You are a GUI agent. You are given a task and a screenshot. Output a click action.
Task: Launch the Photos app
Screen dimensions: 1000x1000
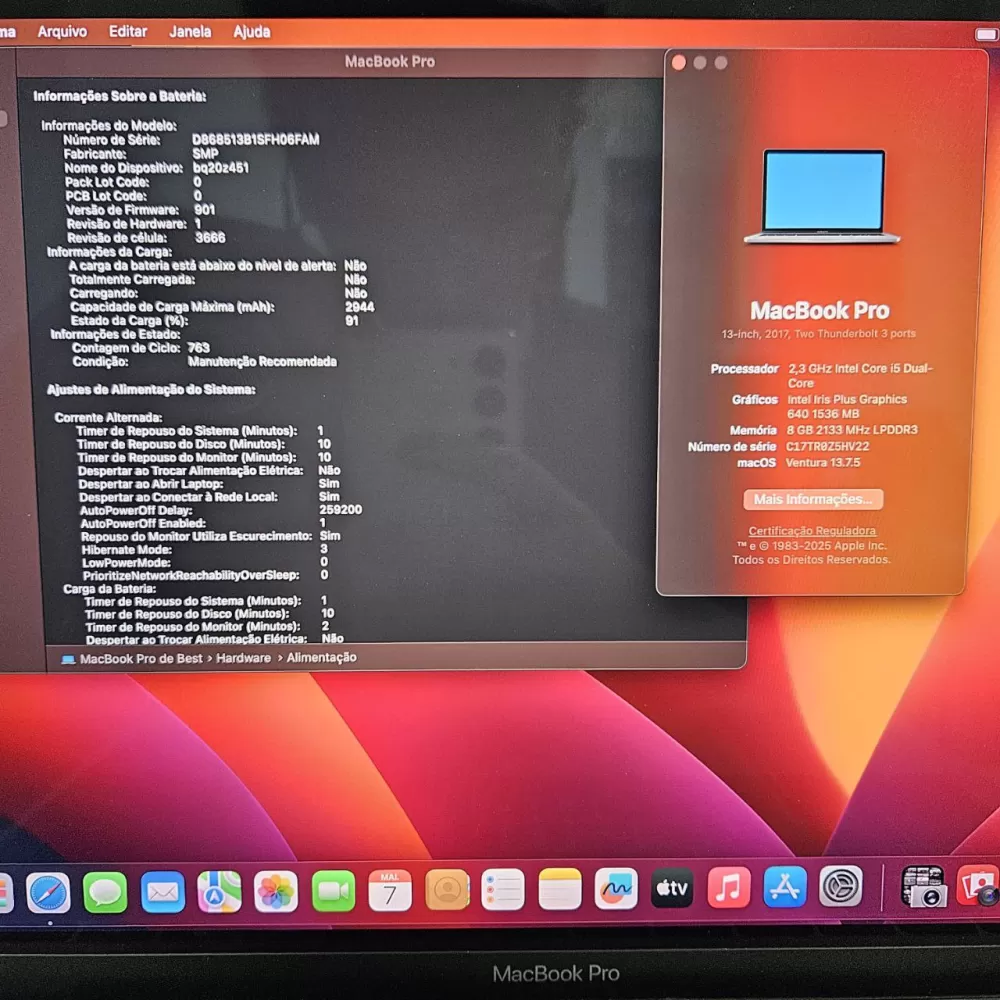(276, 891)
